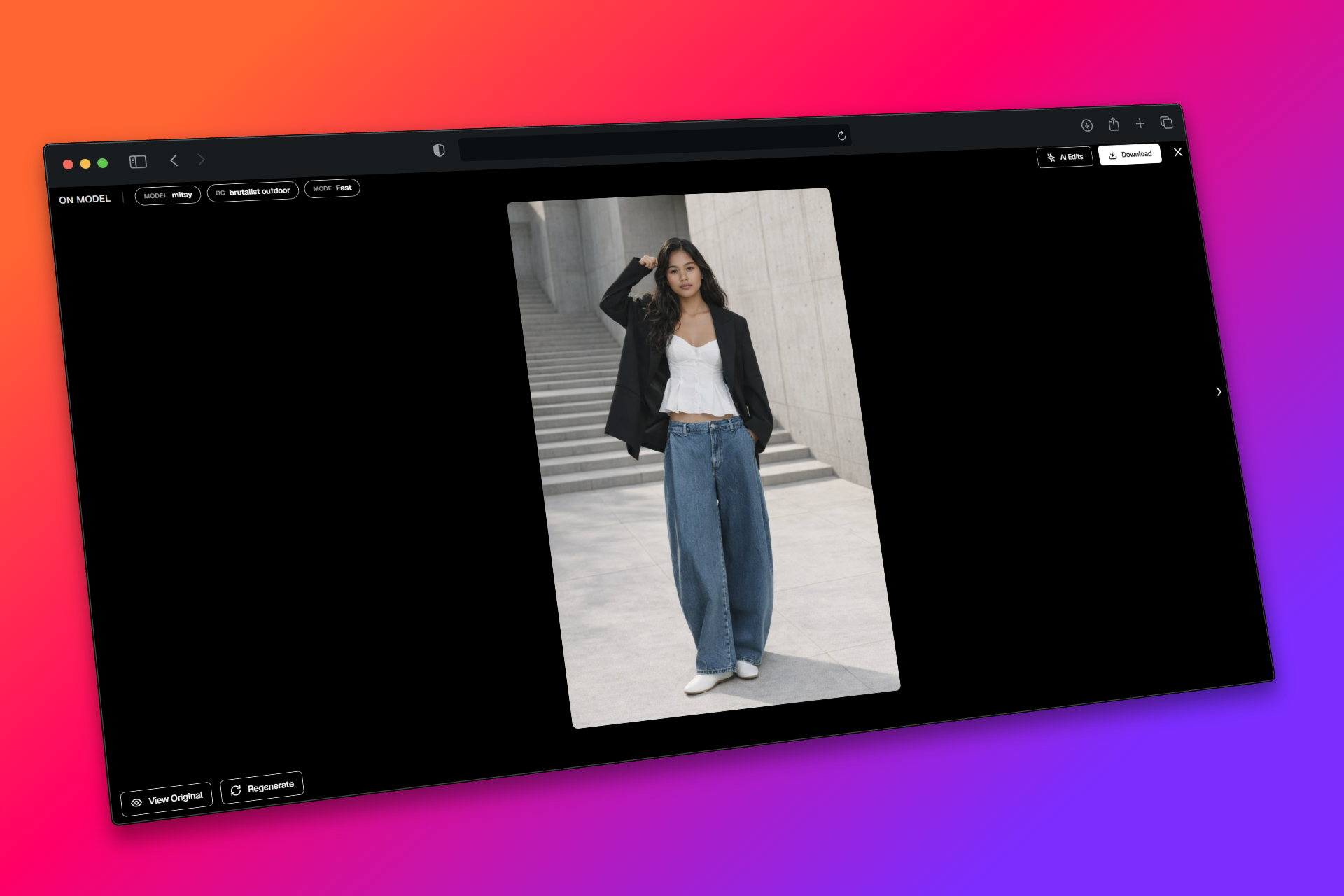This screenshot has height=896, width=1344.
Task: Select the generated model photo
Action: [703, 458]
